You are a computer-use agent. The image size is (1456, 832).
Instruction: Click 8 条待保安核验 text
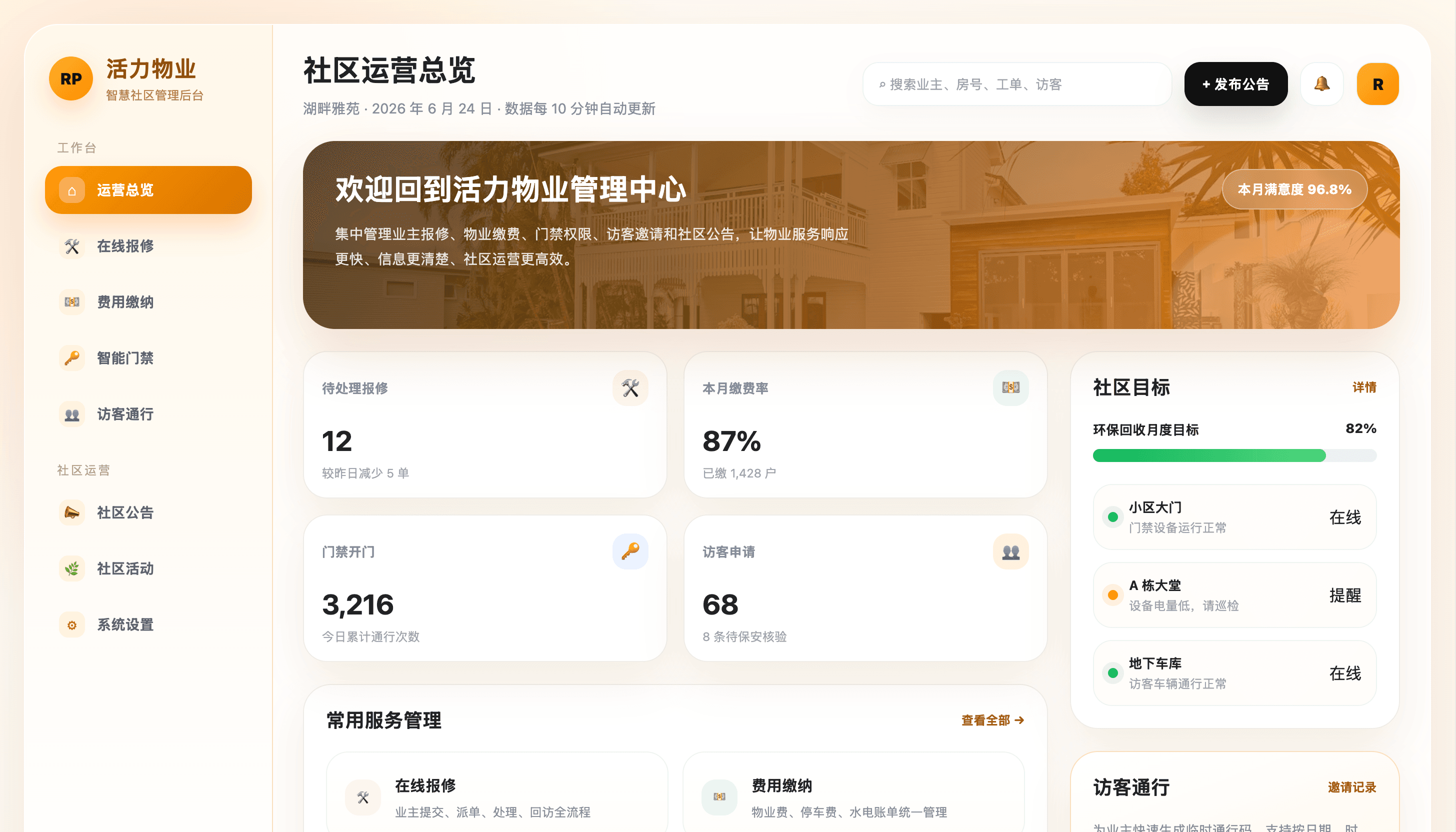[x=744, y=636]
